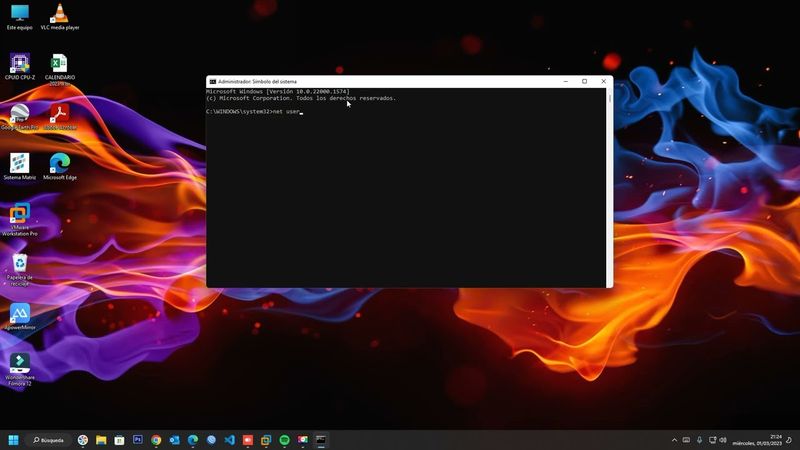Show hidden system tray icons

tap(674, 440)
